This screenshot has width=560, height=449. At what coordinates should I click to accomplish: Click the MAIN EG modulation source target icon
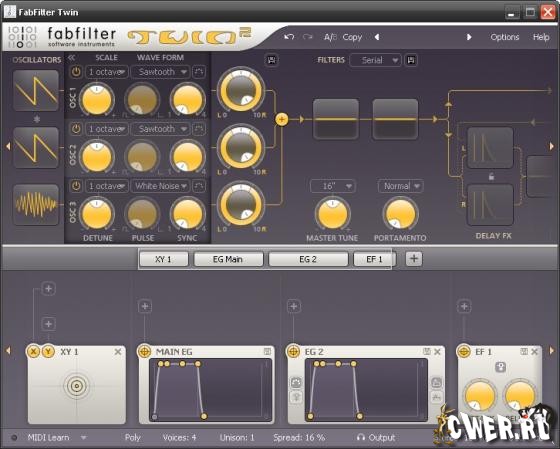[145, 352]
